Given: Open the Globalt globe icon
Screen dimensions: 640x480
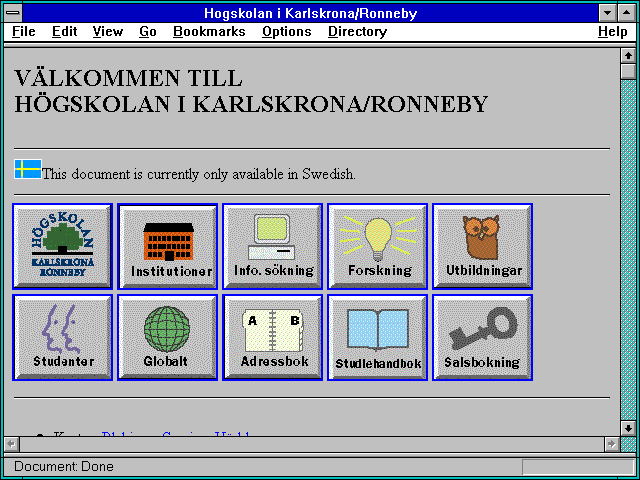Looking at the screenshot, I should (167, 338).
